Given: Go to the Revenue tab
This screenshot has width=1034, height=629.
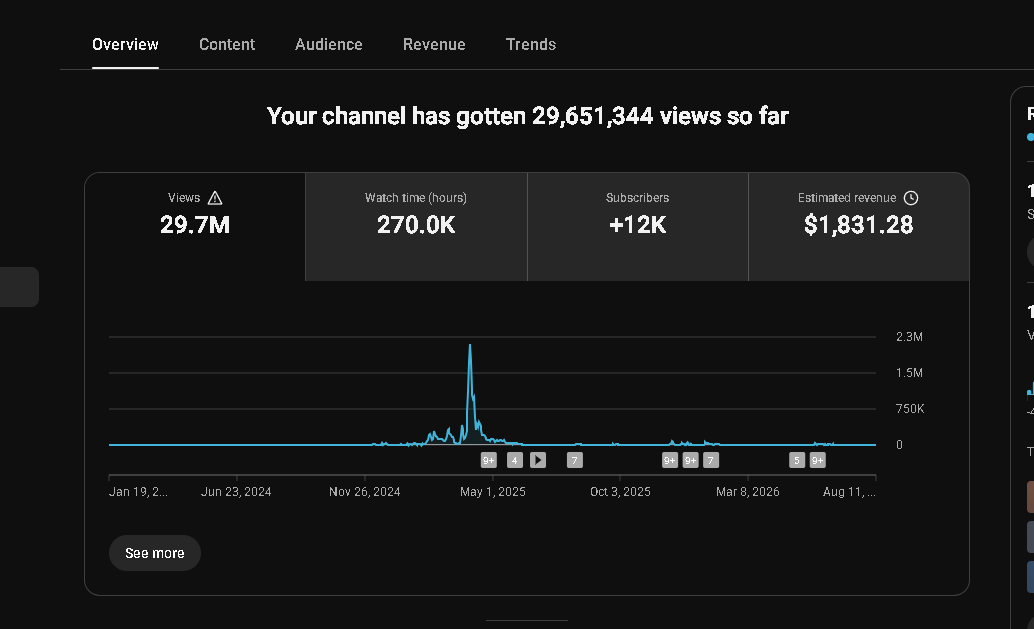Looking at the screenshot, I should pyautogui.click(x=434, y=44).
